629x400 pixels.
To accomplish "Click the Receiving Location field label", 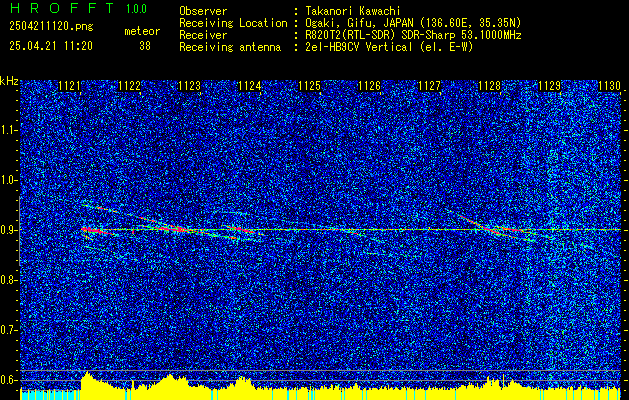I will click(233, 23).
